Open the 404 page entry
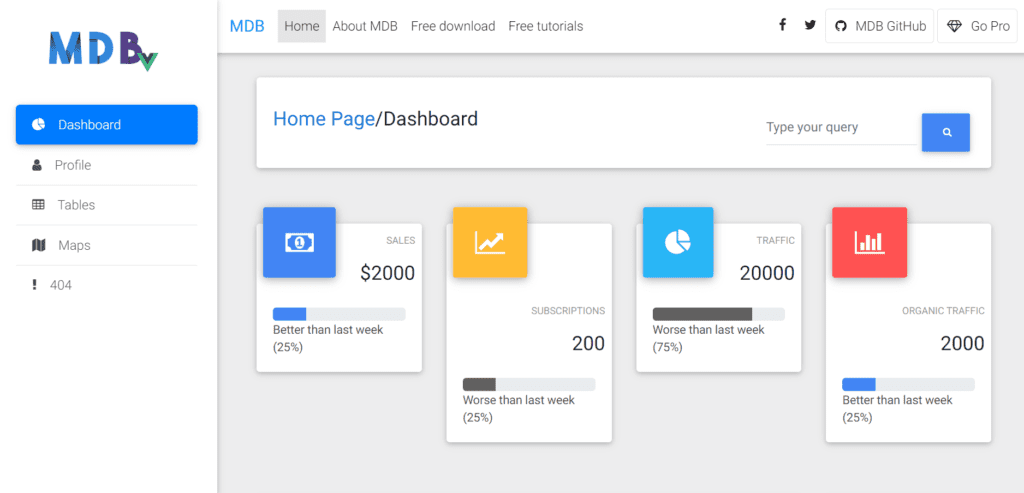1024x493 pixels. click(x=106, y=285)
